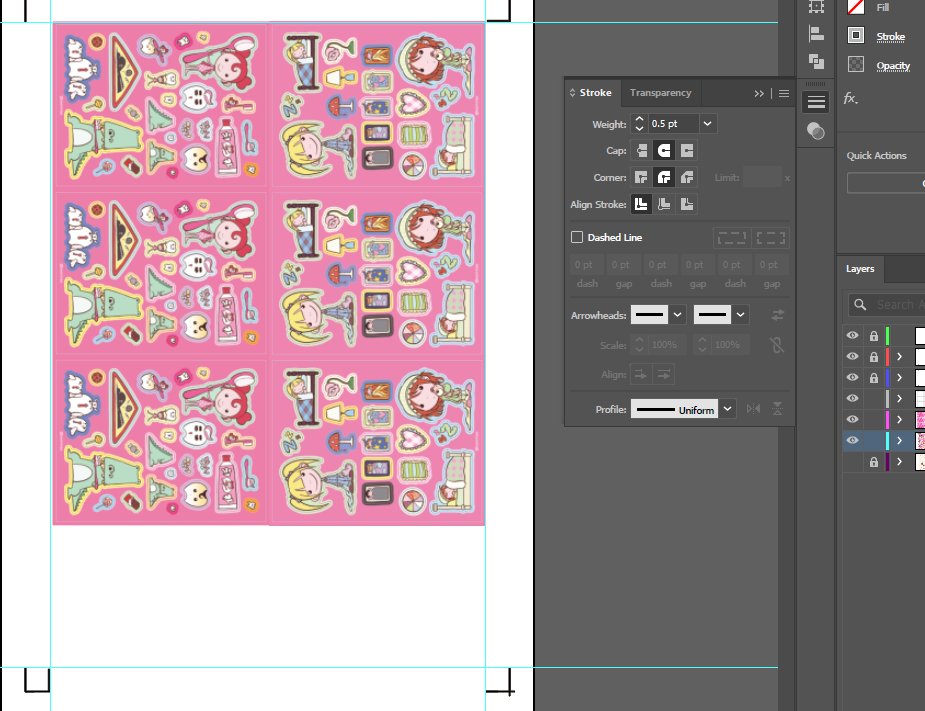The width and height of the screenshot is (925, 711).
Task: Click the preserve exact dash lengths icon
Action: pos(732,238)
